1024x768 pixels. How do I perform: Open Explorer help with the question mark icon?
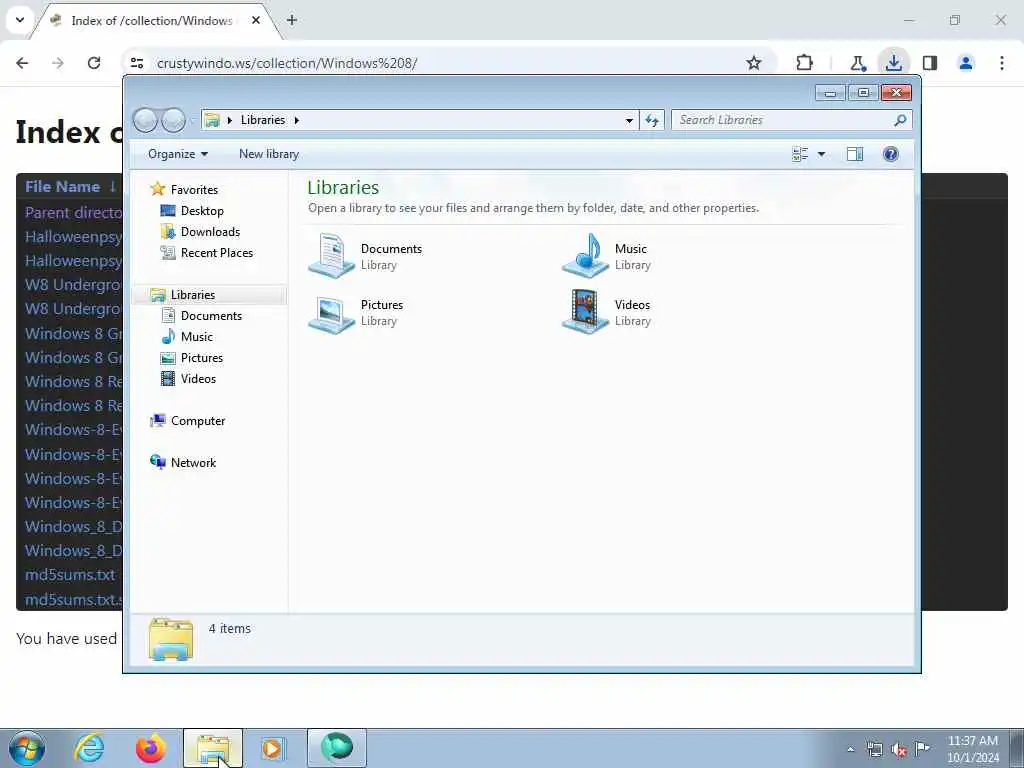[x=890, y=154]
